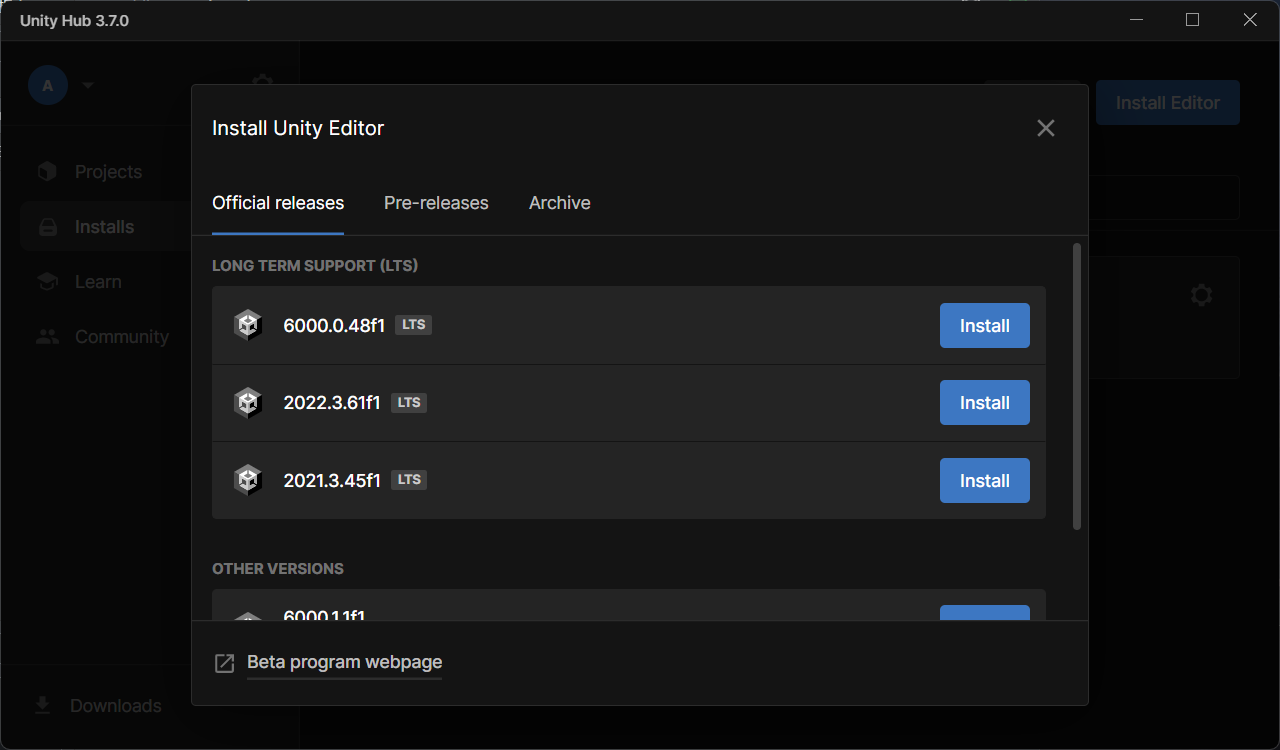
Task: Click the account avatar labeled A
Action: (47, 86)
